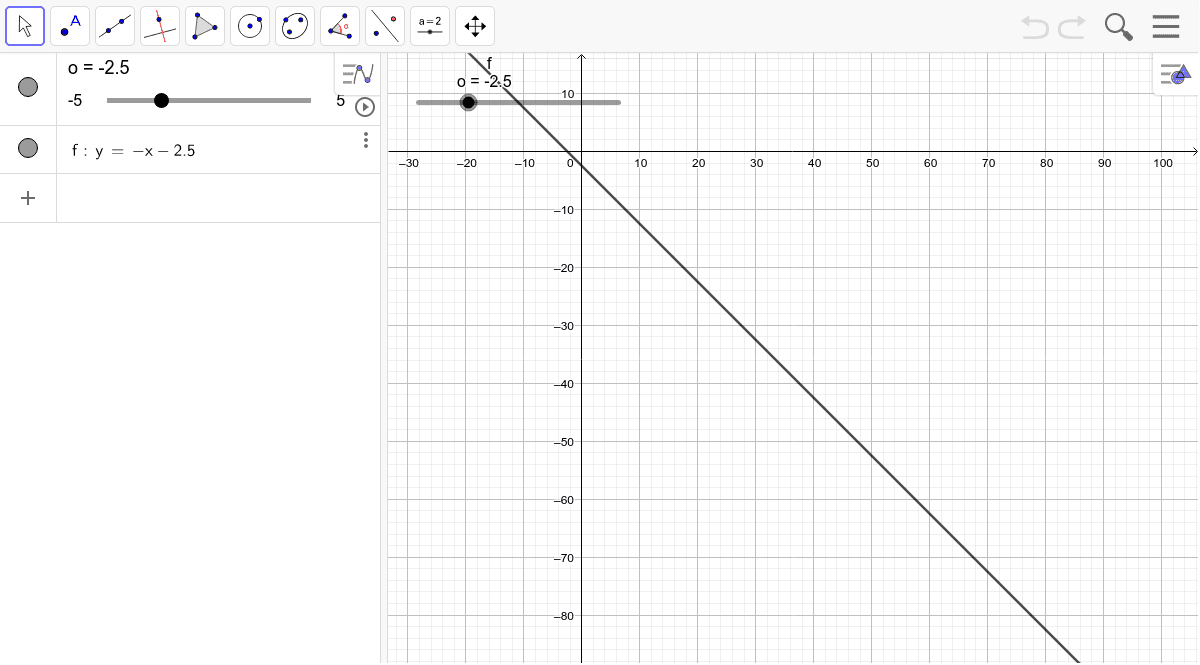Click the Undo button
The image size is (1200, 665).
pyautogui.click(x=1035, y=27)
